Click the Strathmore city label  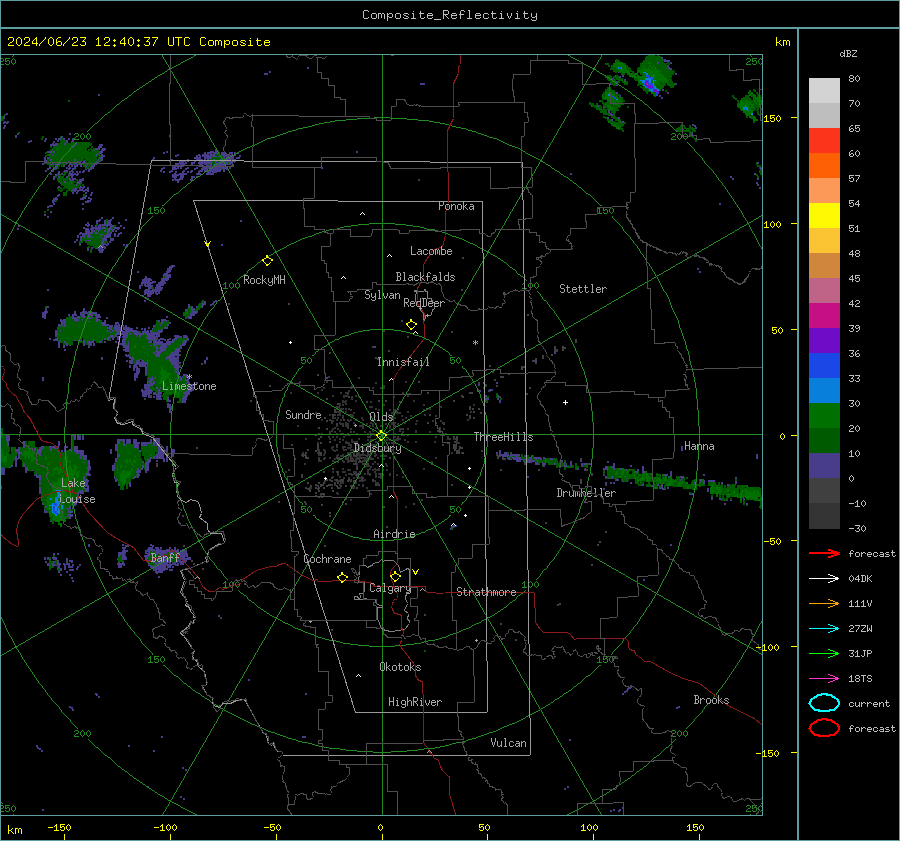(x=486, y=592)
